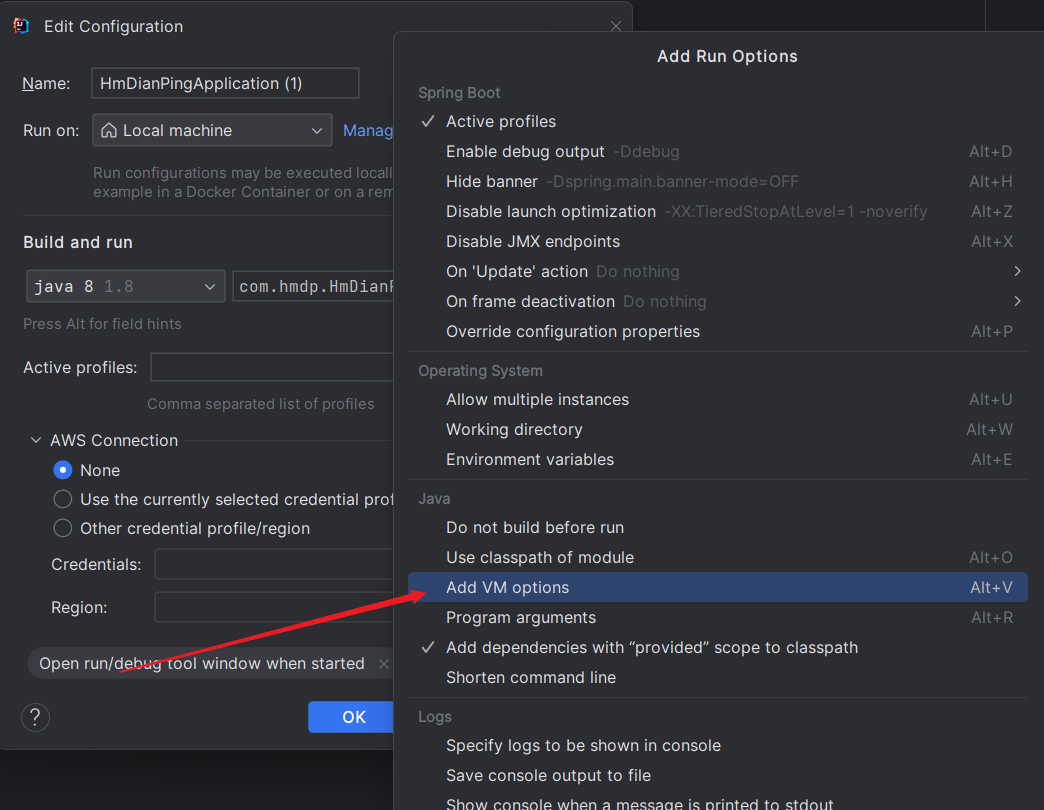This screenshot has width=1044, height=810.
Task: Open the help question mark button
Action: 35,717
